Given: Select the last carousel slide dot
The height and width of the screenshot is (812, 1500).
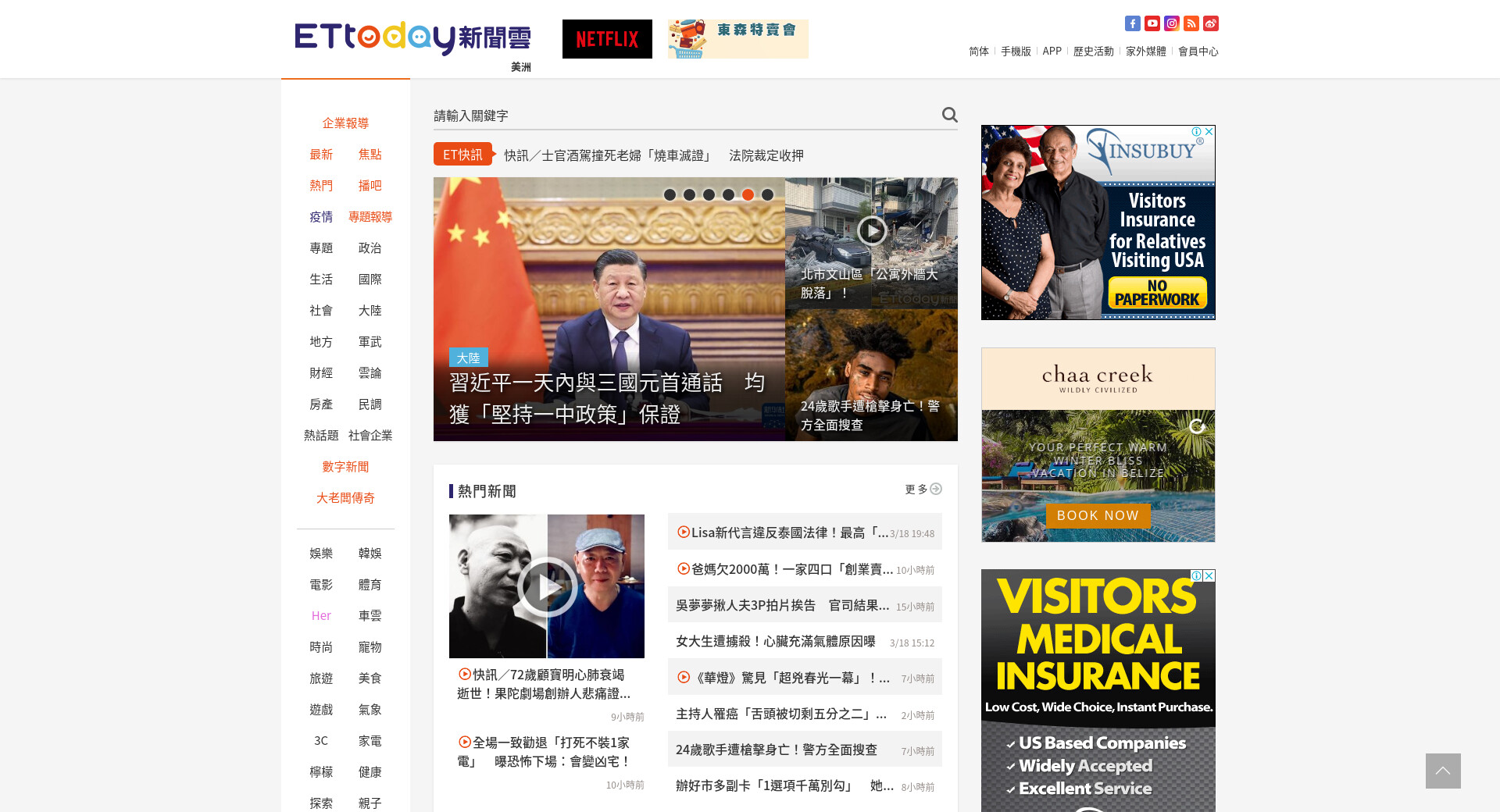Looking at the screenshot, I should point(767,194).
